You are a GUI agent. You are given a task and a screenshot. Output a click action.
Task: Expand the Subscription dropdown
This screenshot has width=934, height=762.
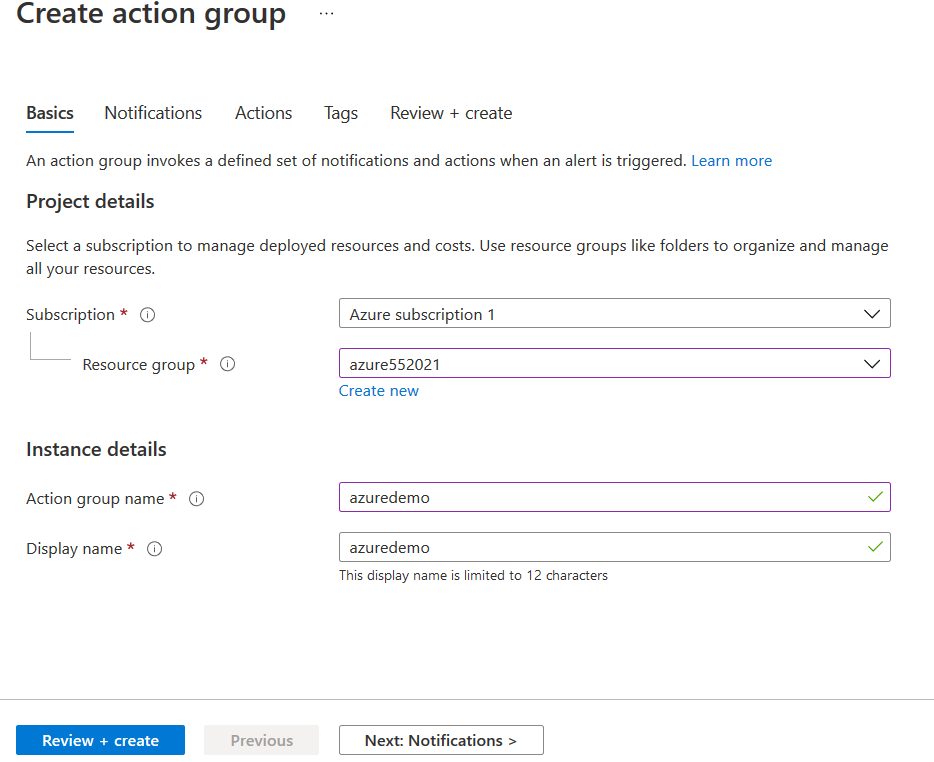point(871,314)
